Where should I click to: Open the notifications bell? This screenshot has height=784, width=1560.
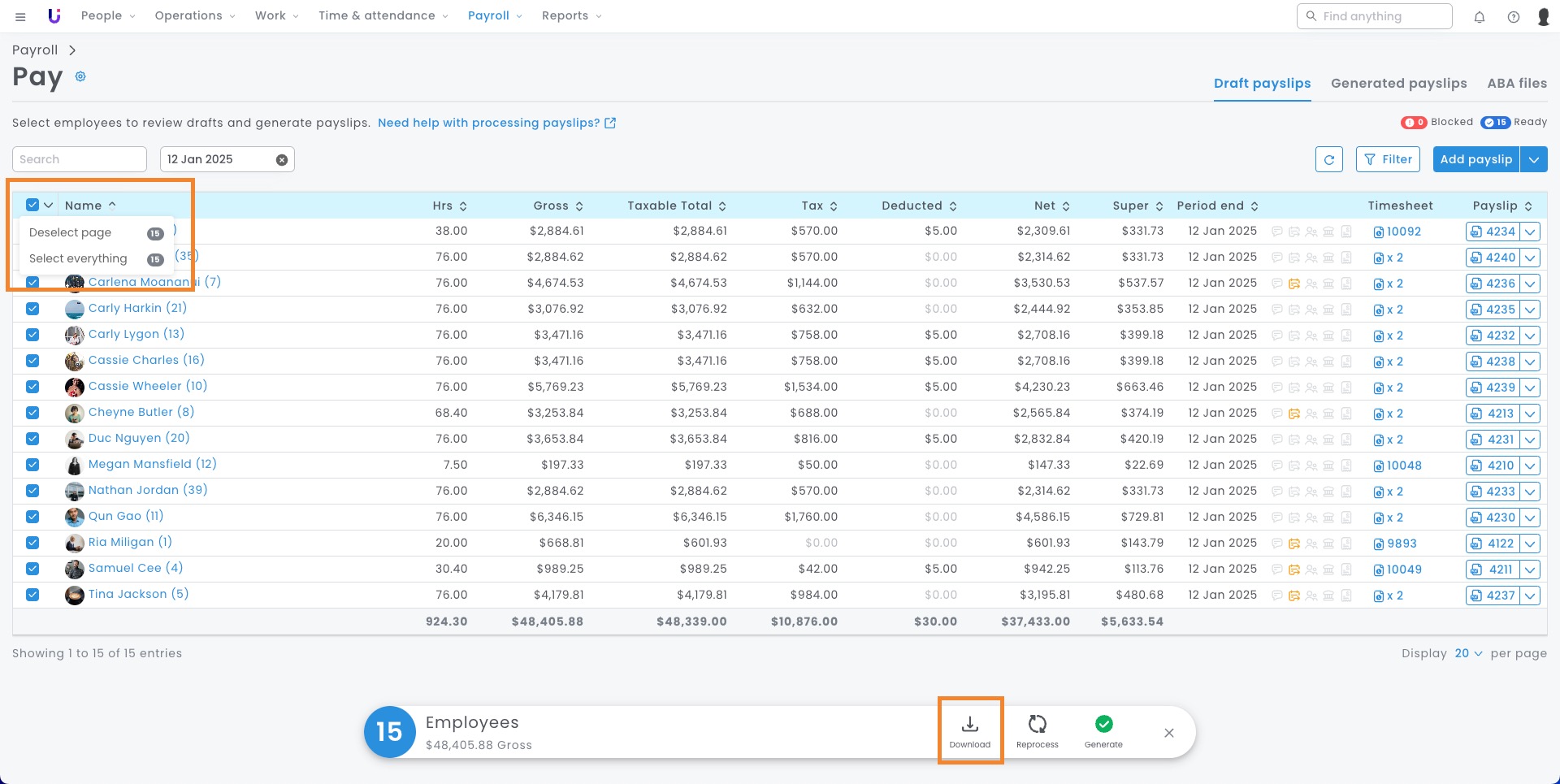pos(1480,16)
